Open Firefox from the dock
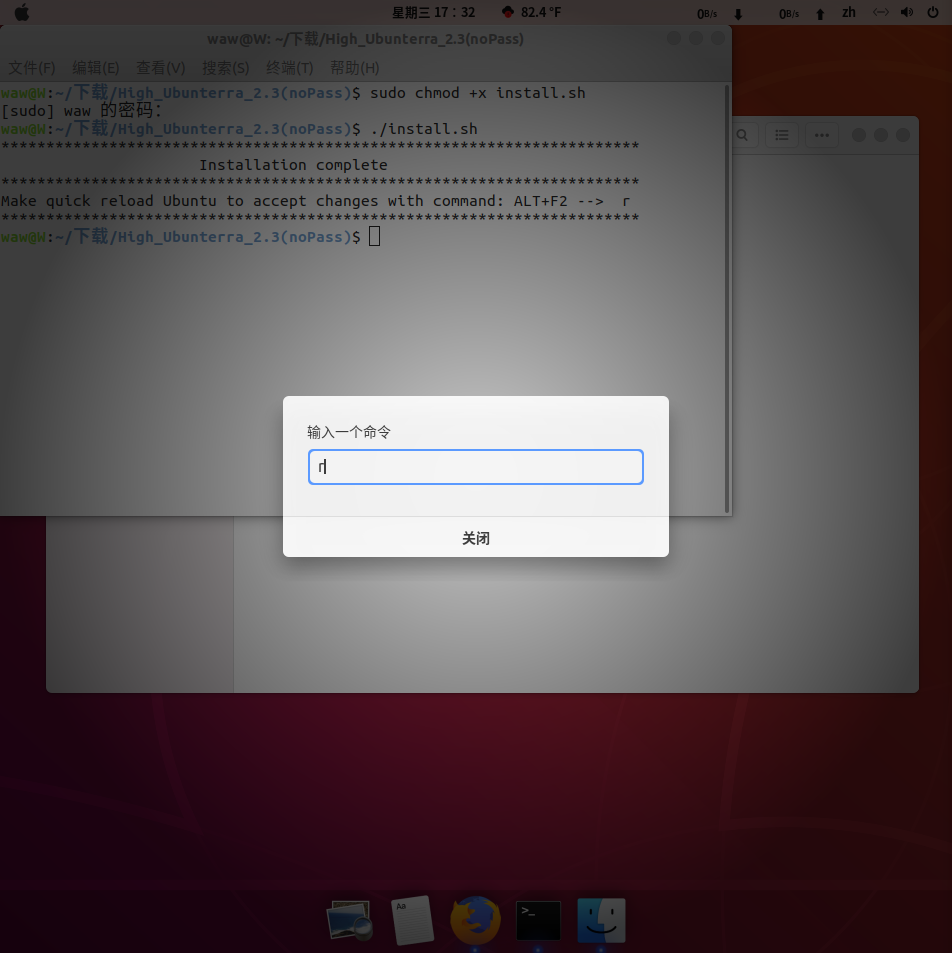This screenshot has width=952, height=953. click(475, 920)
